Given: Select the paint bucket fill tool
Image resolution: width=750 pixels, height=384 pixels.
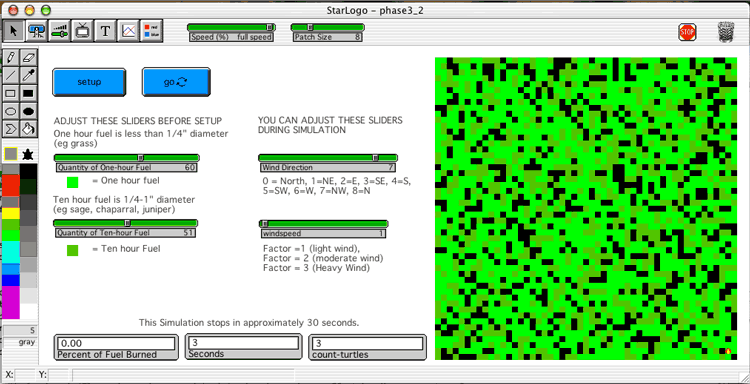Looking at the screenshot, I should point(29,129).
